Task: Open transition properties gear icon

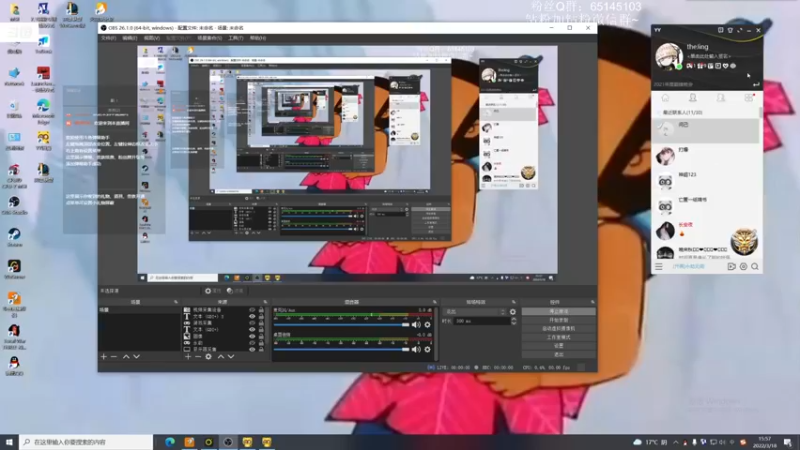Action: (x=513, y=312)
